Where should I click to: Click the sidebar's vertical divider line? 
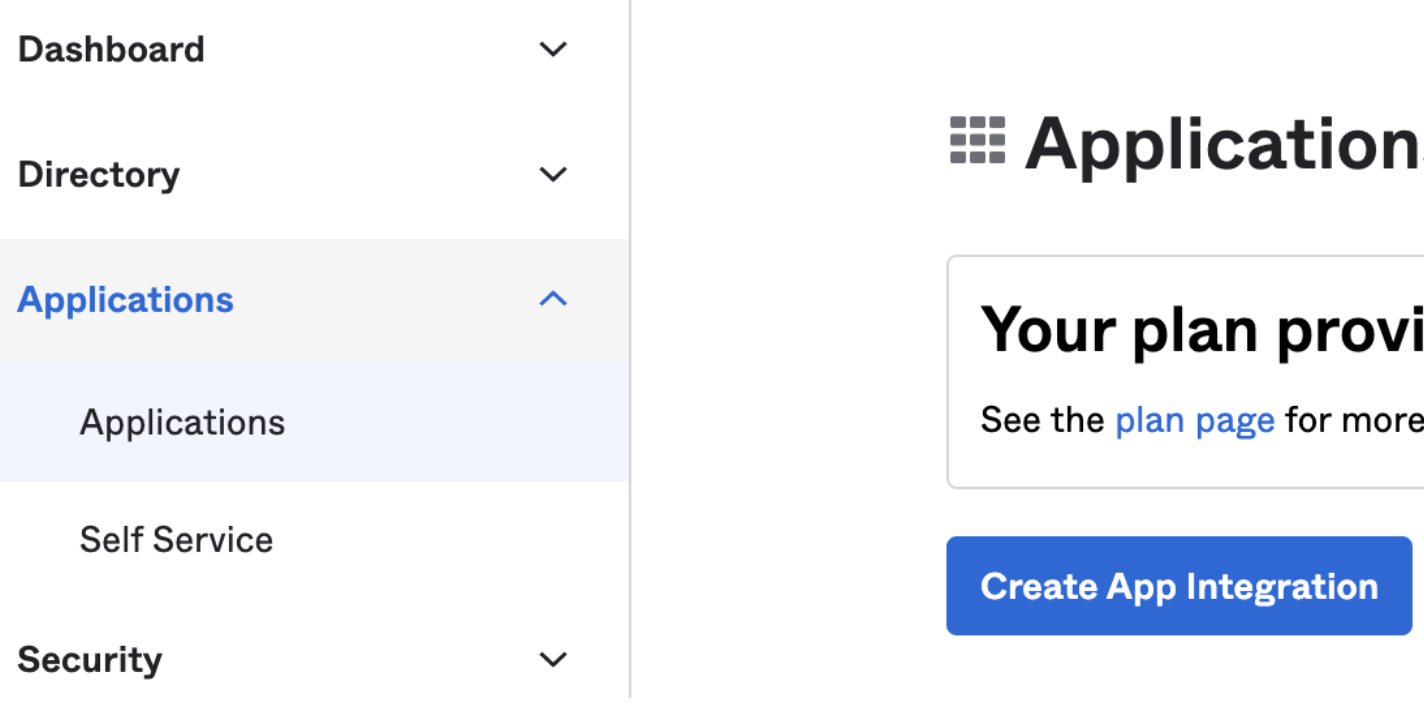pyautogui.click(x=630, y=350)
